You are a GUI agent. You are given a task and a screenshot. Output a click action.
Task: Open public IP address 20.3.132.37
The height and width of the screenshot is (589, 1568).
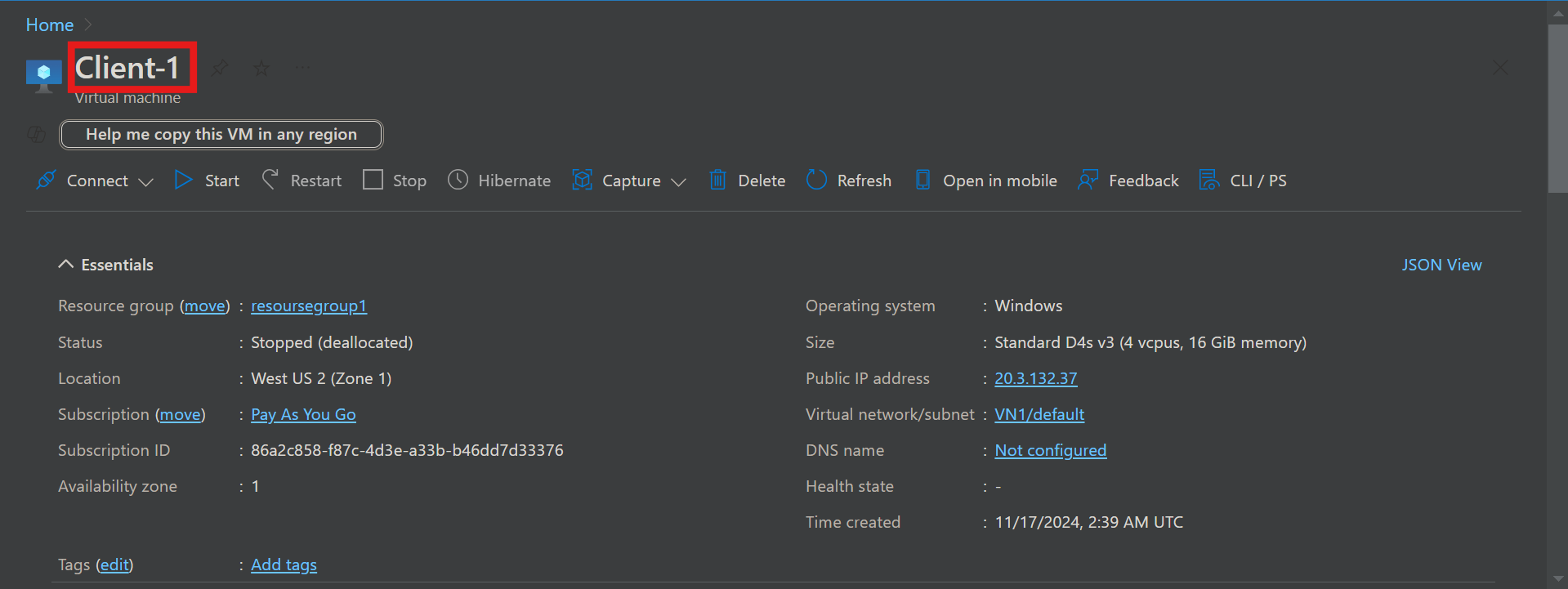click(1036, 378)
